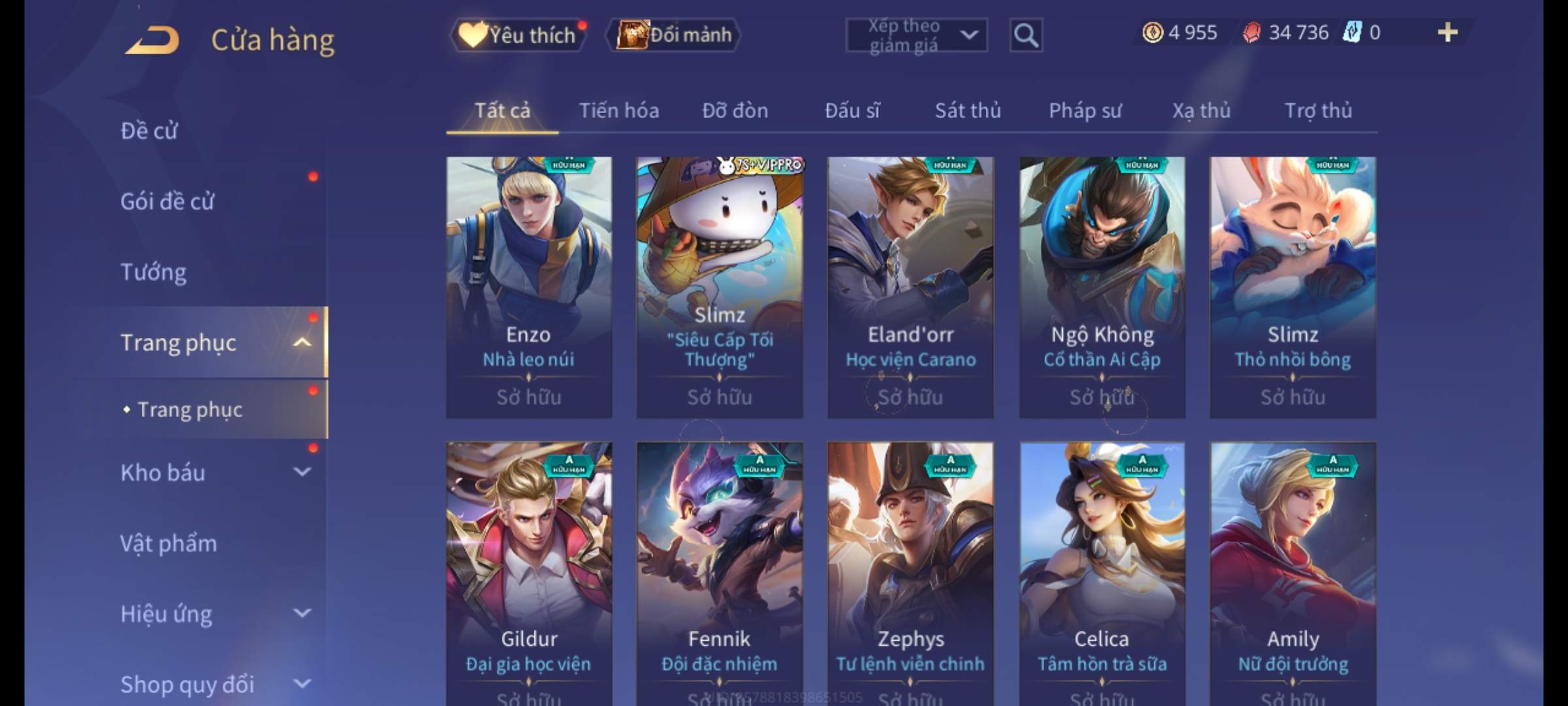1568x706 pixels.
Task: Tap the red ruby currency icon
Action: coord(1251,32)
